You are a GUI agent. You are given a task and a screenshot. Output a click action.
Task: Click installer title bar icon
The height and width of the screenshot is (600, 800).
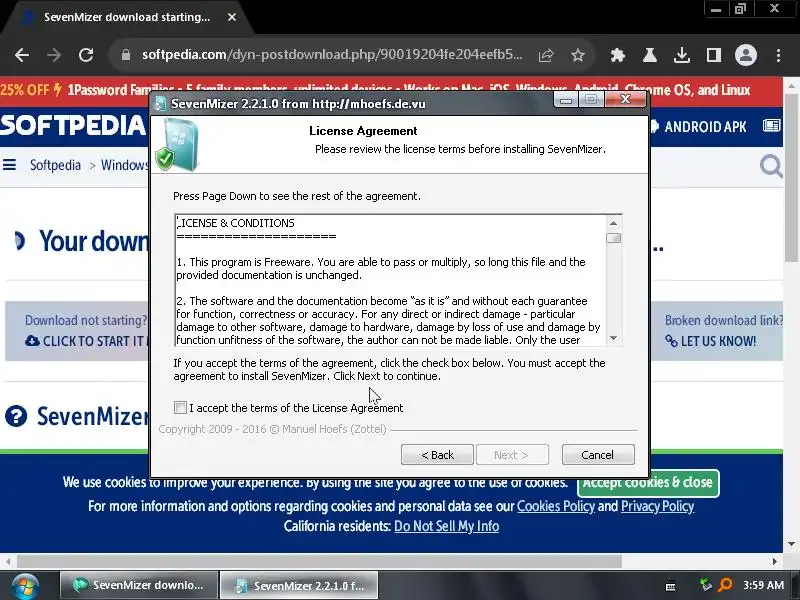161,104
